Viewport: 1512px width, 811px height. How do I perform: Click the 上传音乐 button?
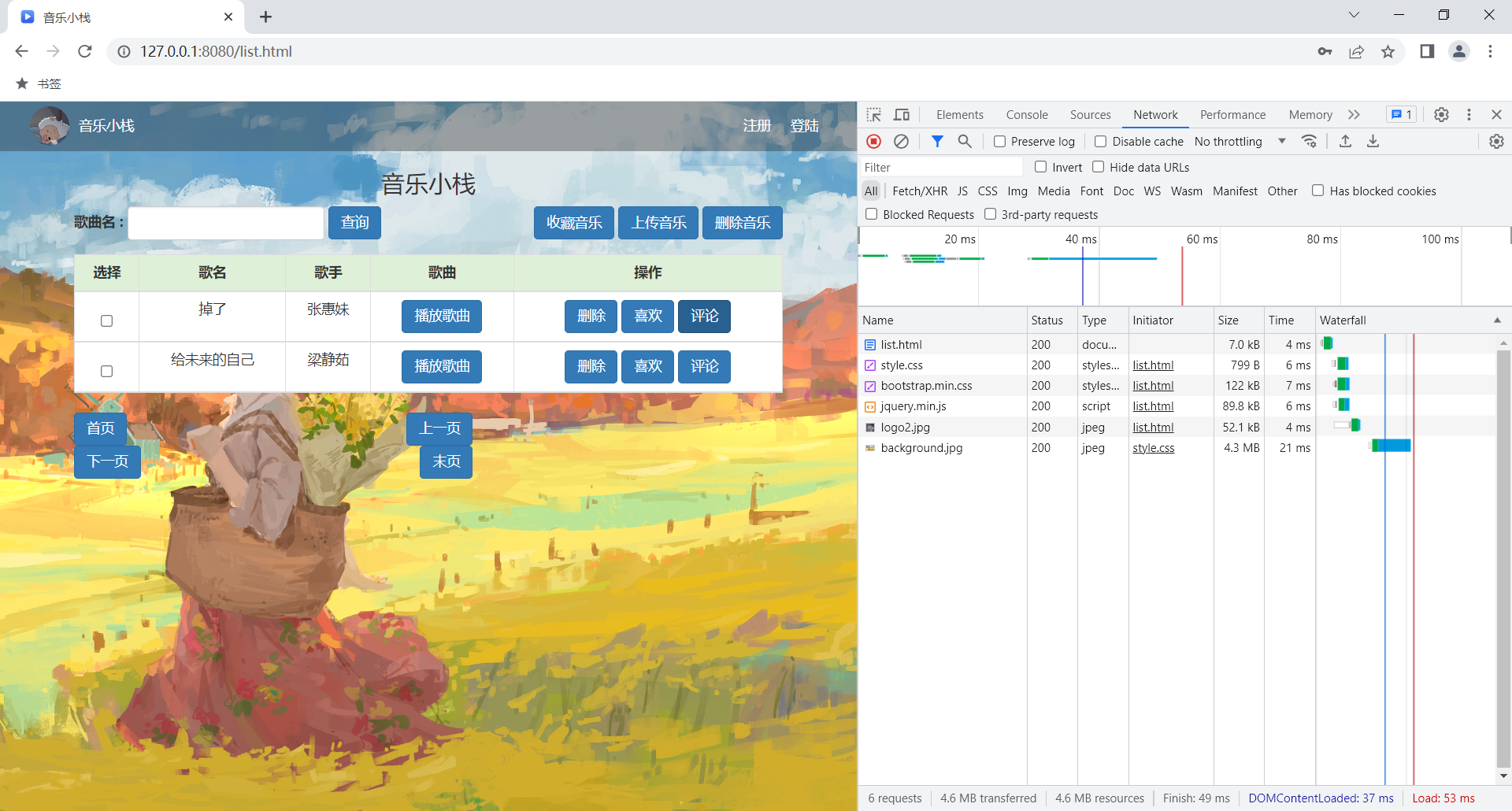tap(658, 223)
